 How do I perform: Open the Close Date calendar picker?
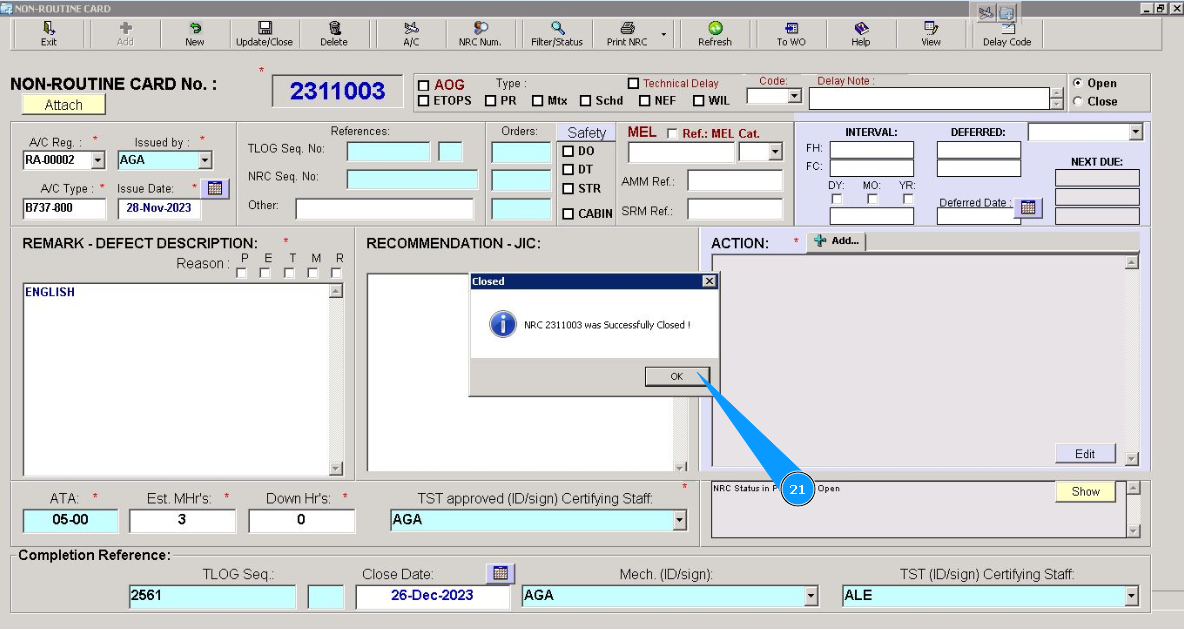(500, 573)
